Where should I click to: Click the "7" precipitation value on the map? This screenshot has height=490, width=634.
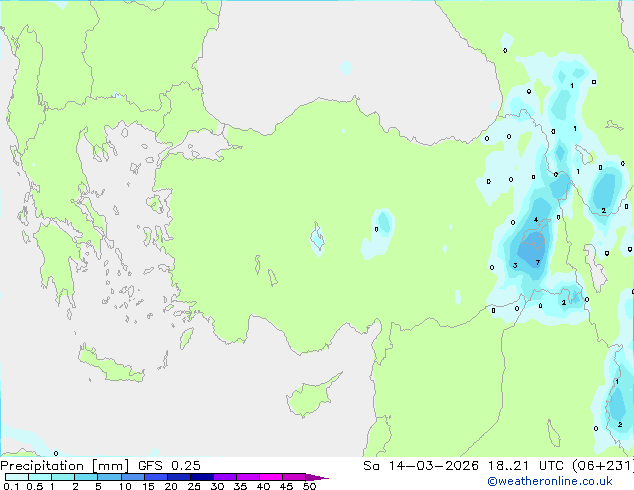(538, 262)
